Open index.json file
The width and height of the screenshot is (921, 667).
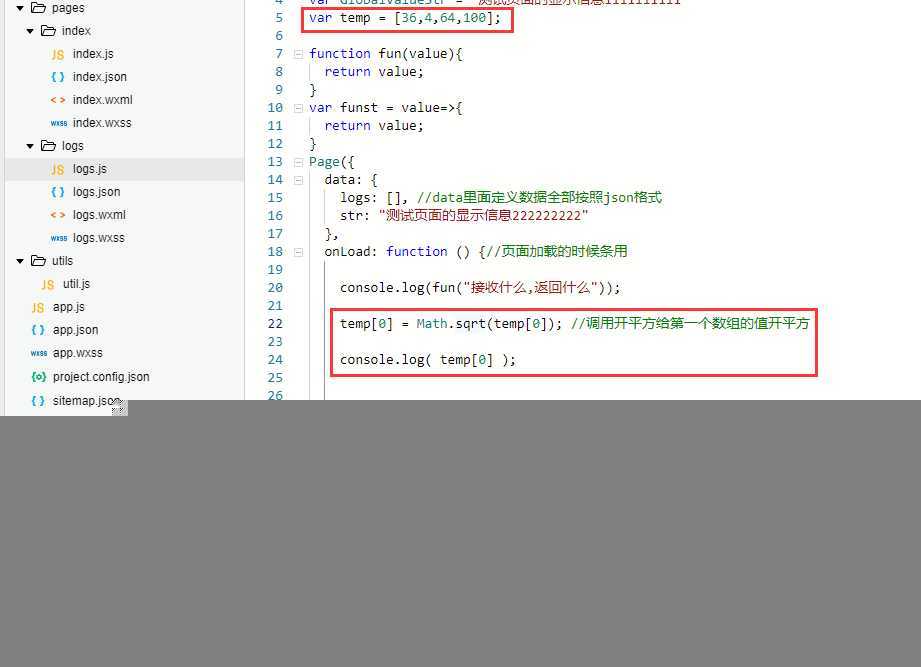(x=100, y=77)
